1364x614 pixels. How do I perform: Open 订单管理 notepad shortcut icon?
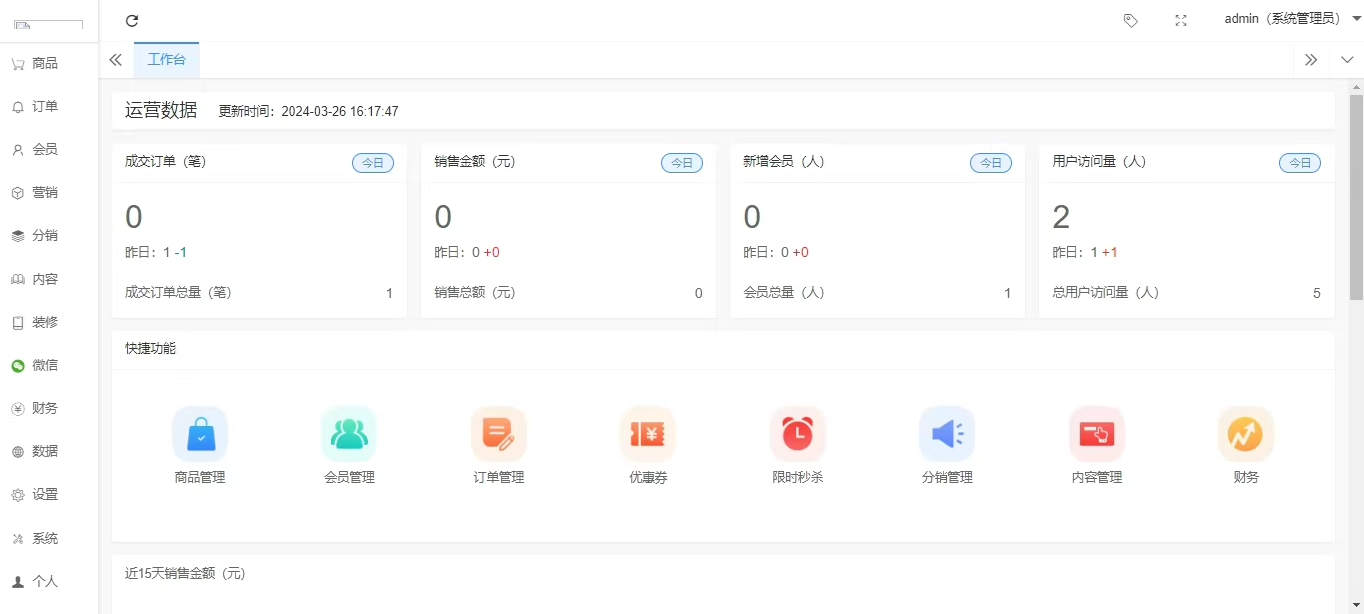pyautogui.click(x=499, y=434)
